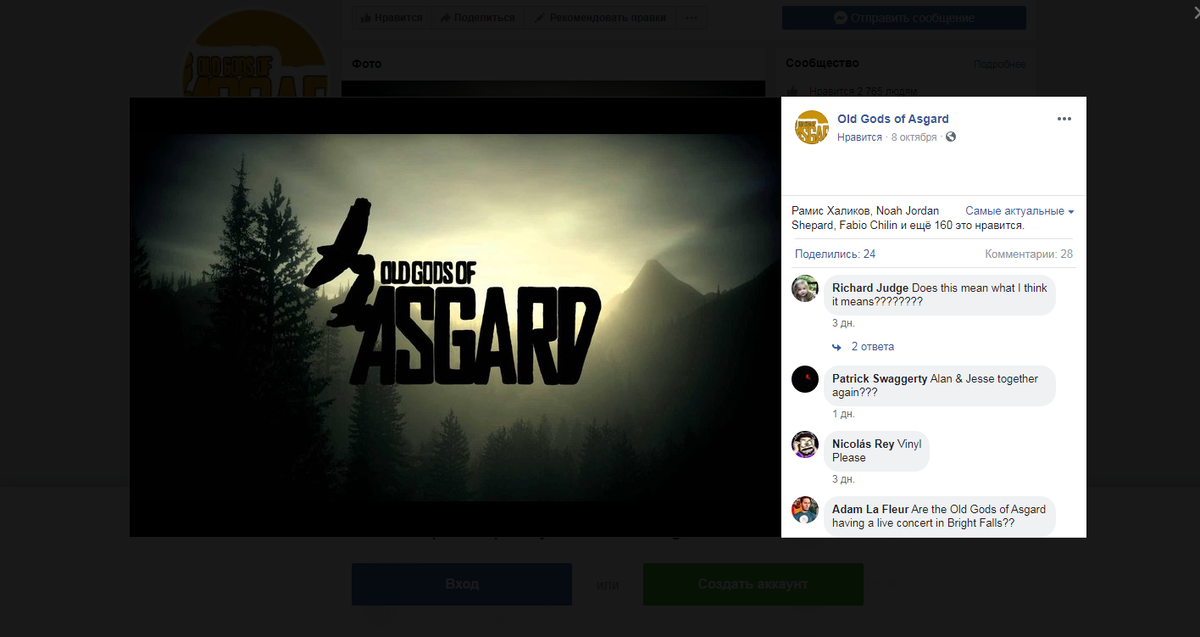Open Richard Judge's profile picture
The height and width of the screenshot is (637, 1200).
click(x=805, y=288)
